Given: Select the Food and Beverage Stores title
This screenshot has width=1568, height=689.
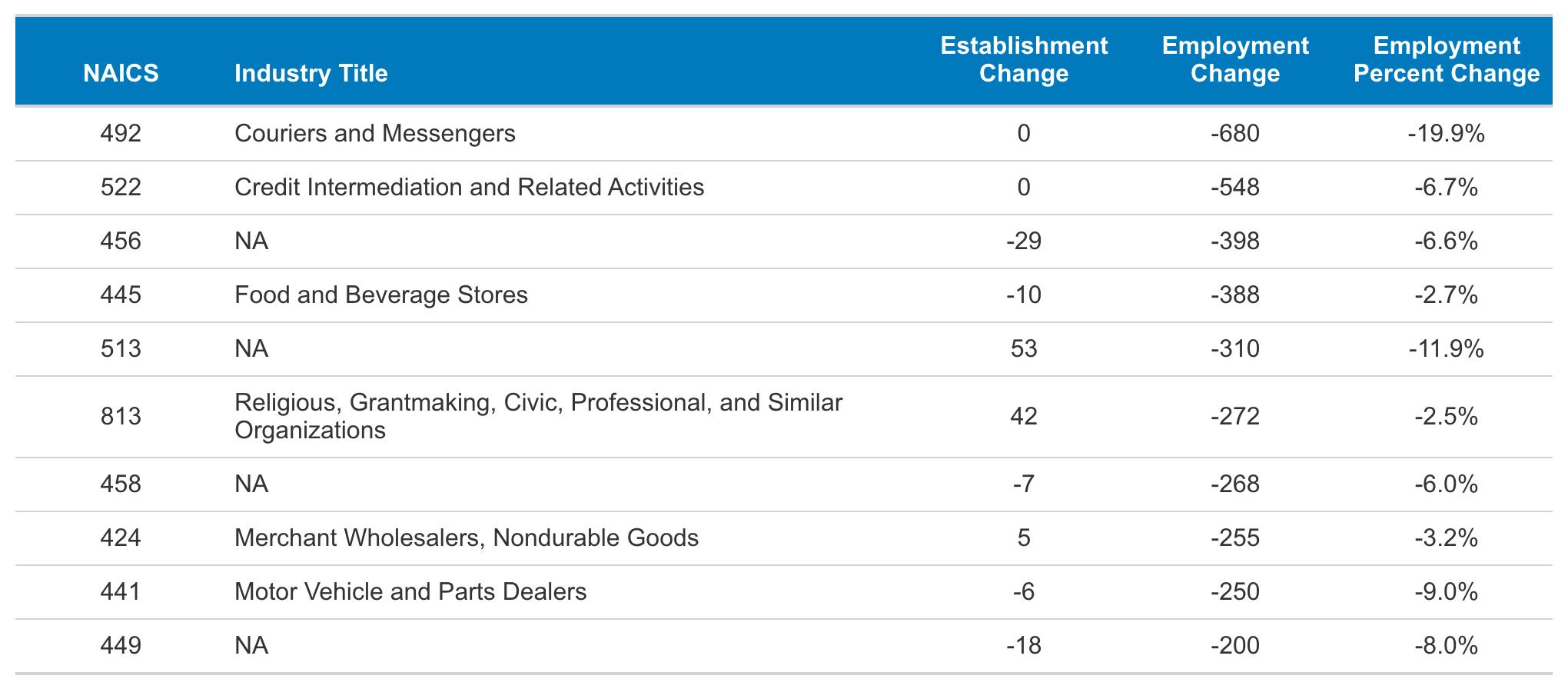Looking at the screenshot, I should 380,295.
